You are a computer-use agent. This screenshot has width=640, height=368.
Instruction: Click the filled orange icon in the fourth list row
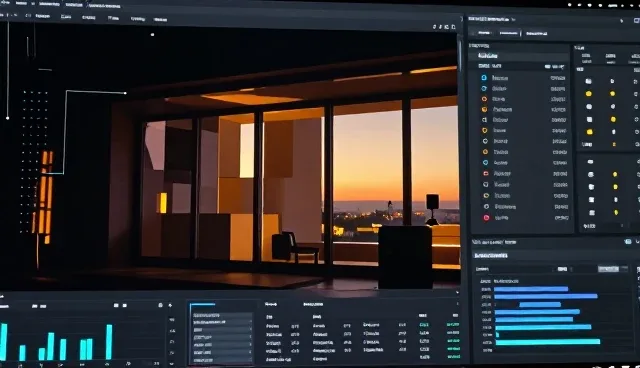coord(484,109)
